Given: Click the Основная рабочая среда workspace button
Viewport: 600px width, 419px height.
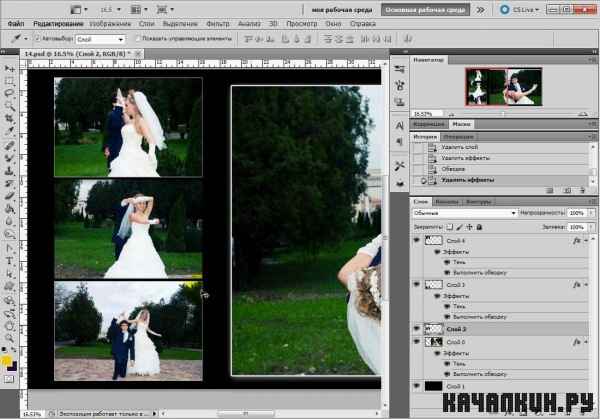Looking at the screenshot, I should click(x=426, y=10).
